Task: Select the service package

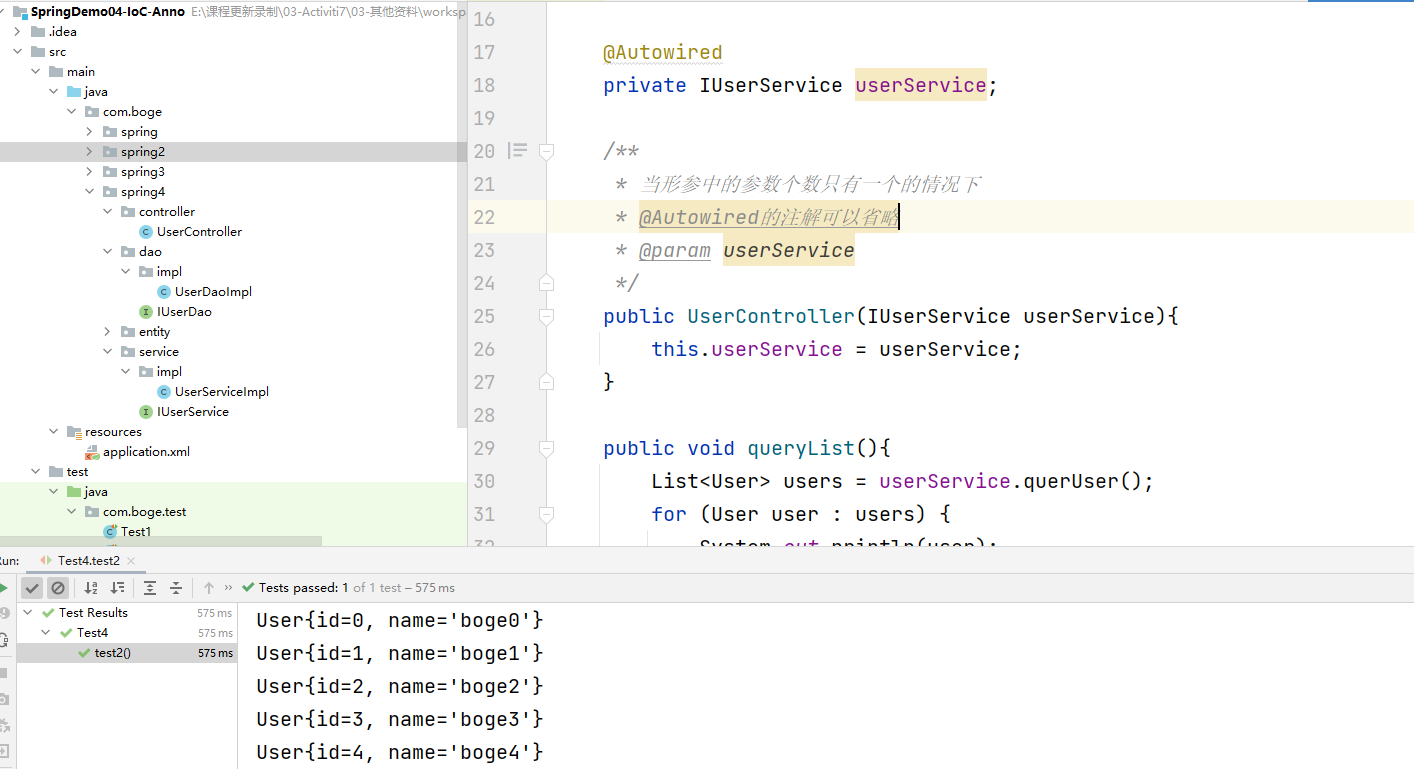Action: [158, 352]
